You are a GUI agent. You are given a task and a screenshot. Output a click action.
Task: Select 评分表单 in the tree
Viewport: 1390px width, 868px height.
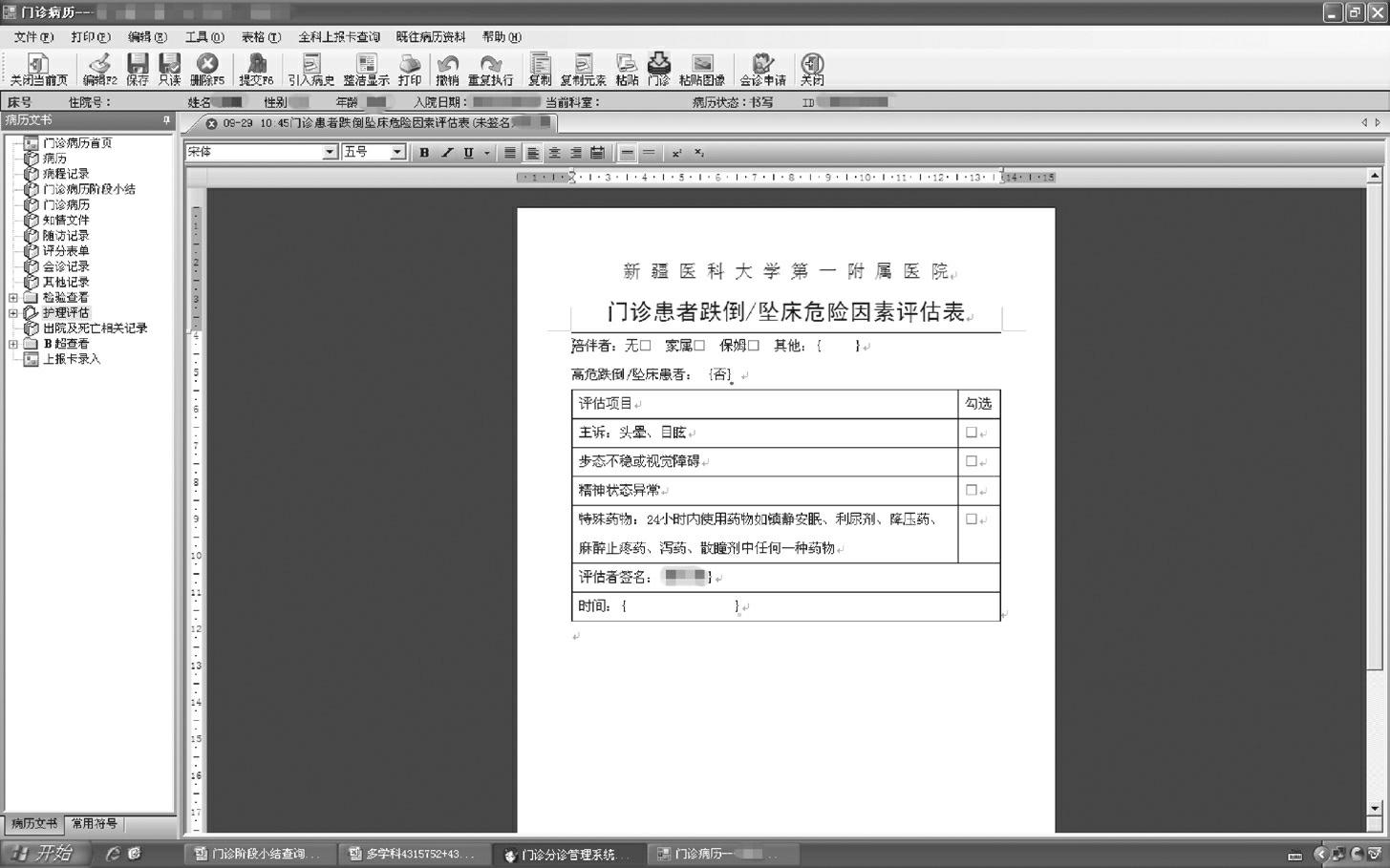click(66, 251)
